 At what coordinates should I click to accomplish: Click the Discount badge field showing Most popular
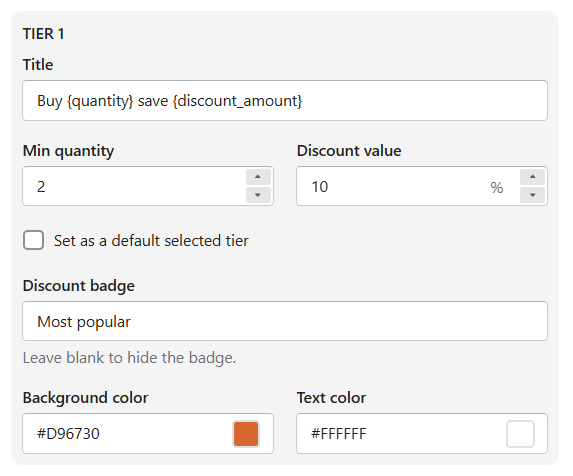tap(285, 321)
